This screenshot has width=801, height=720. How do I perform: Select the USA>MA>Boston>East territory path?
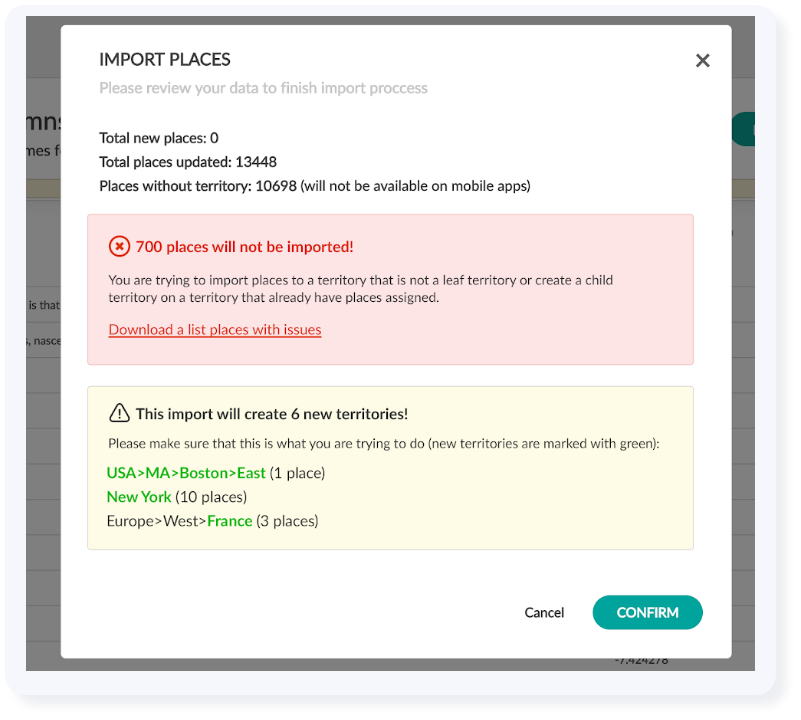[x=188, y=473]
